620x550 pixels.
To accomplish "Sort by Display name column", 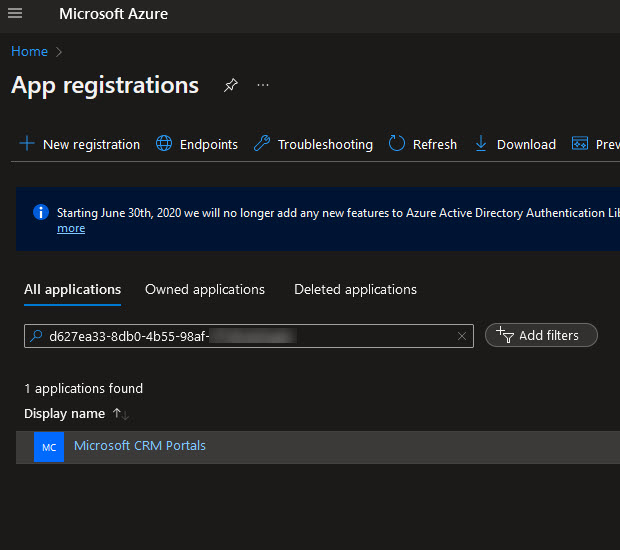I will coord(76,414).
